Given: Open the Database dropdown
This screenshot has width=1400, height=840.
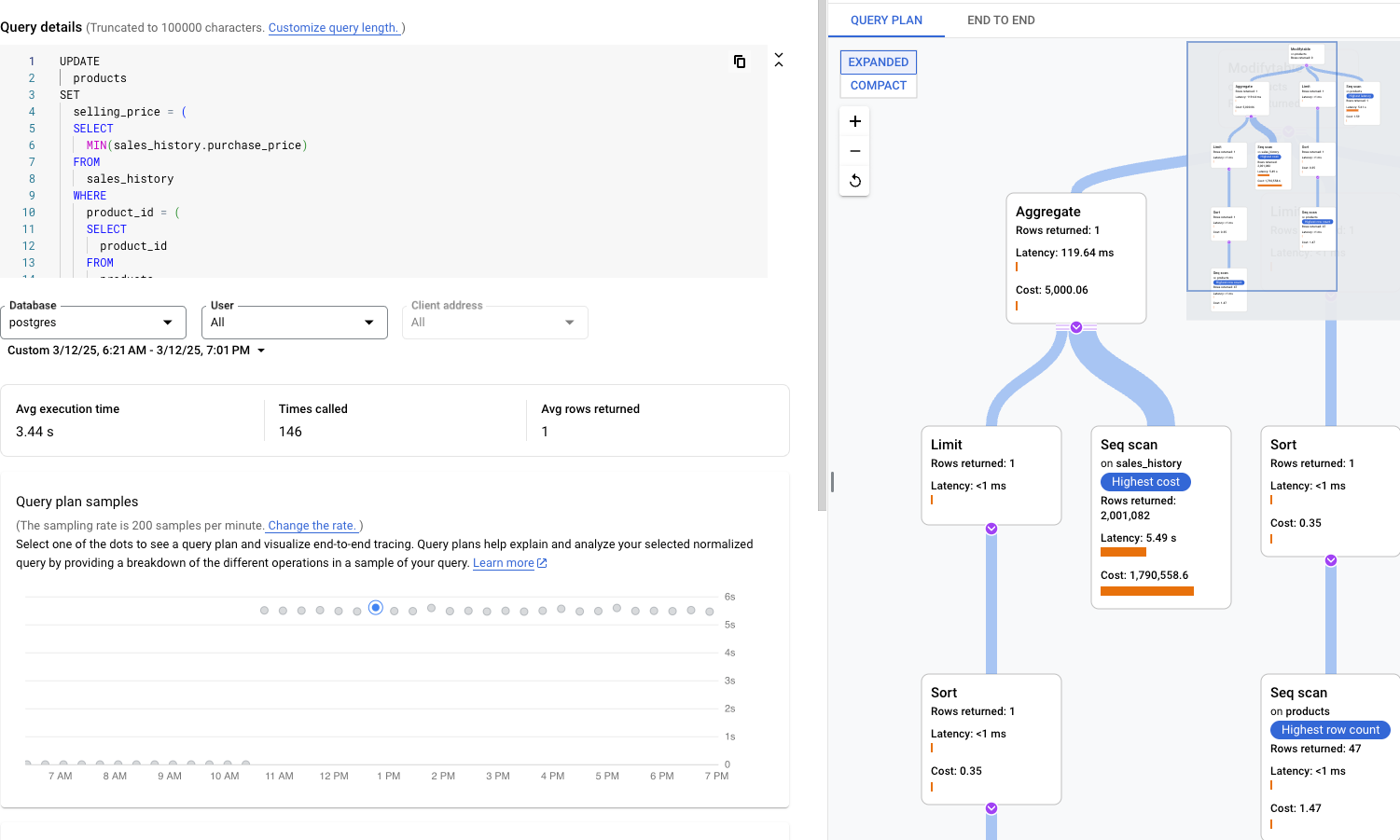Looking at the screenshot, I should 170,322.
